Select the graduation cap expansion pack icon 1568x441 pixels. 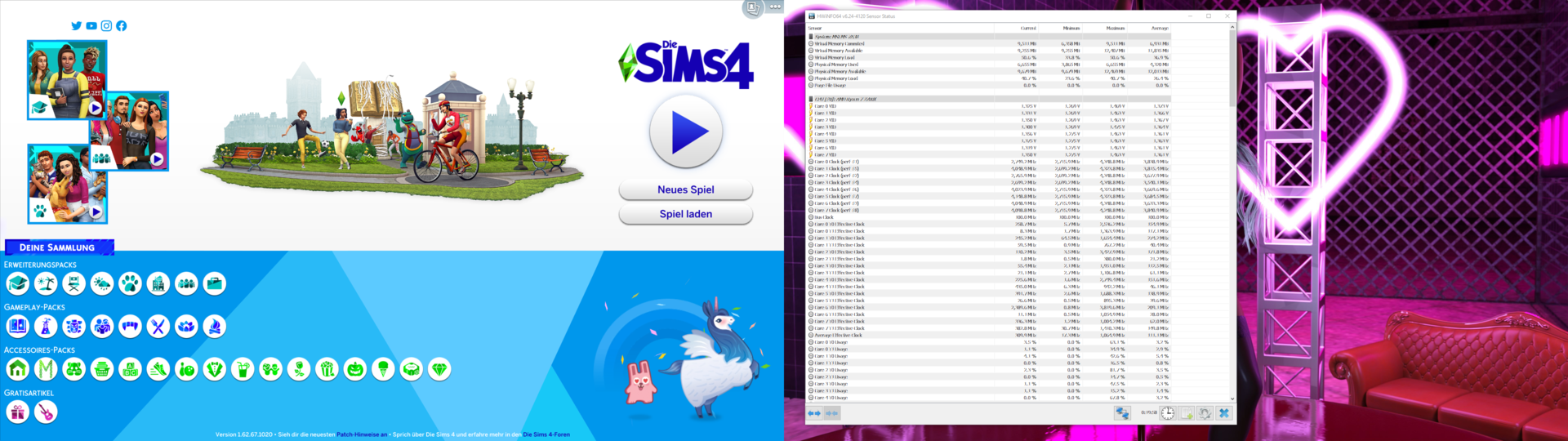(x=18, y=283)
